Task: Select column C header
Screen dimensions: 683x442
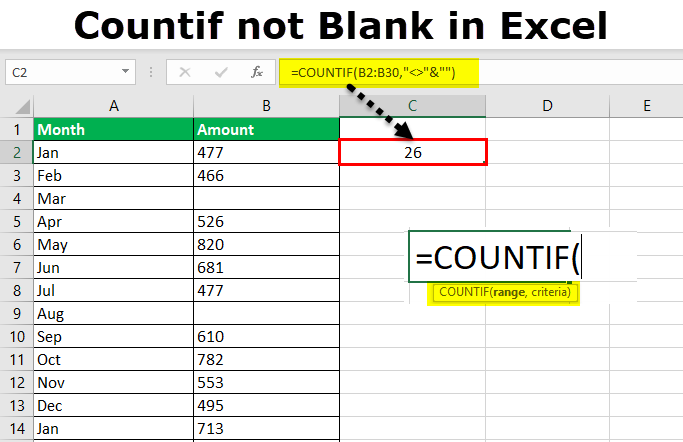Action: (x=413, y=106)
